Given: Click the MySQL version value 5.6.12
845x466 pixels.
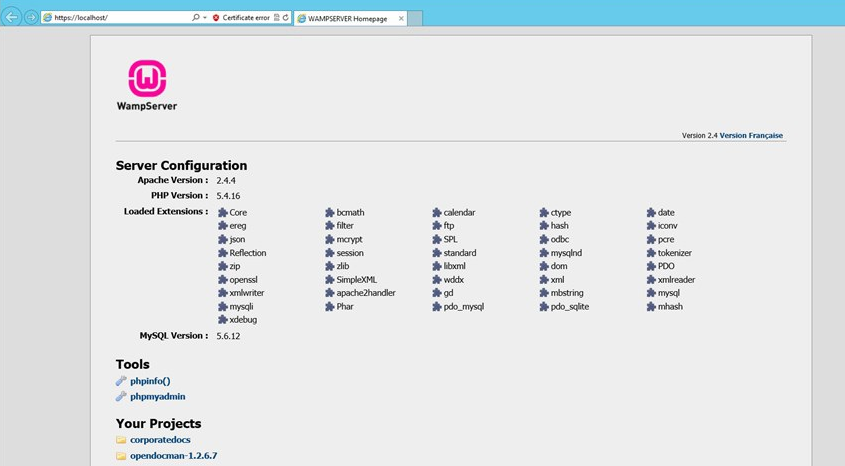Looking at the screenshot, I should tap(228, 336).
